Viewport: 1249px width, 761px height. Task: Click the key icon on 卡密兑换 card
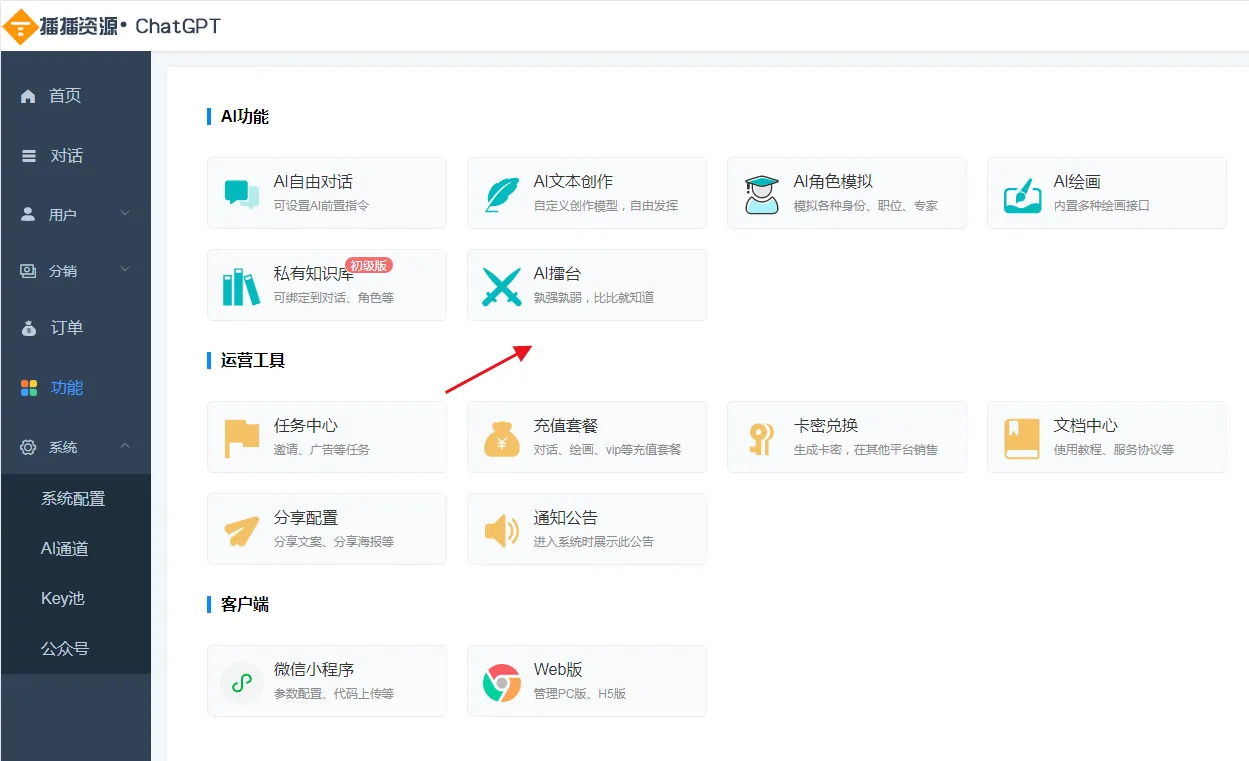[x=761, y=437]
